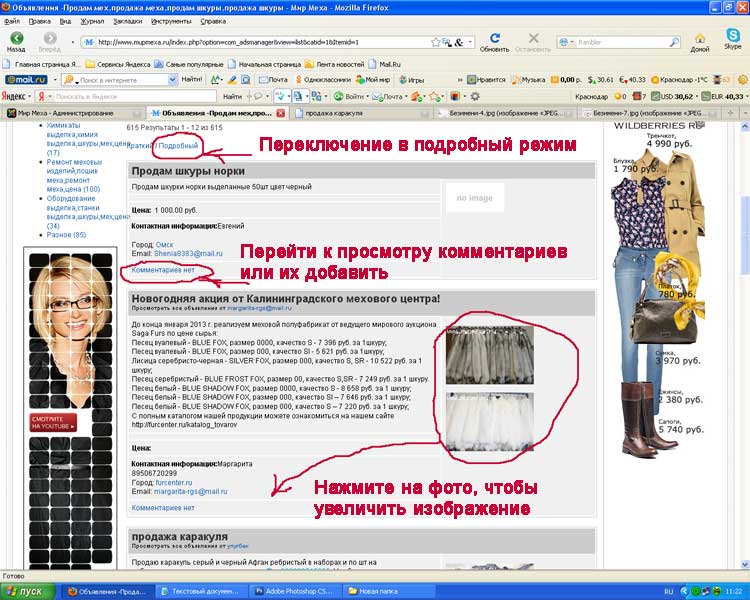Expand the Войти dropdown arrow in Yandex bar
750x600 pixels.
(x=367, y=96)
